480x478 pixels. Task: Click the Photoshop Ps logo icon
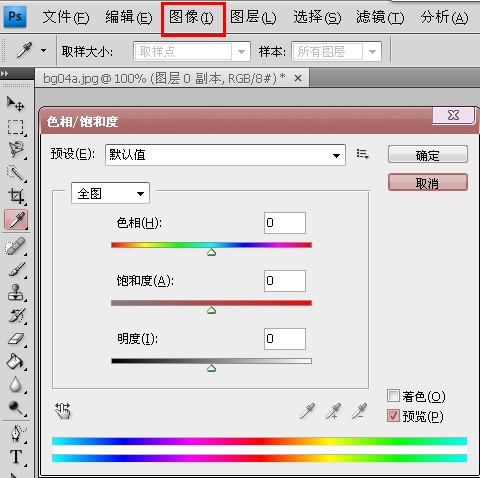[x=15, y=16]
